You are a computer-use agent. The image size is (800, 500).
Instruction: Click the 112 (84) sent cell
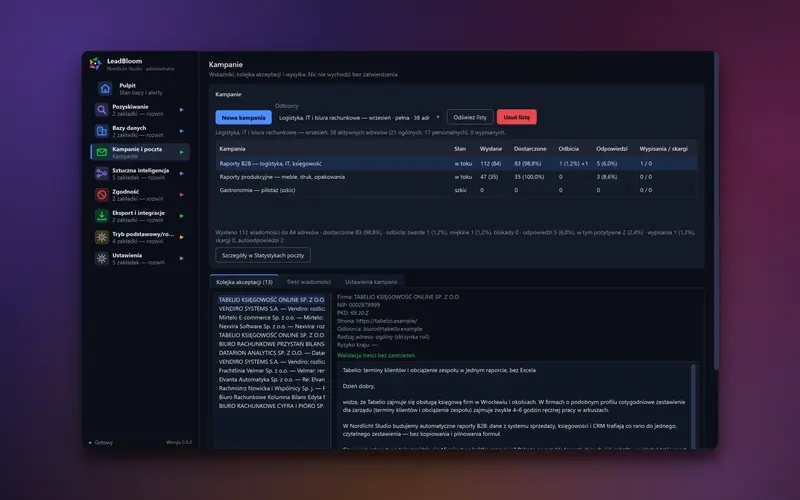tap(490, 164)
